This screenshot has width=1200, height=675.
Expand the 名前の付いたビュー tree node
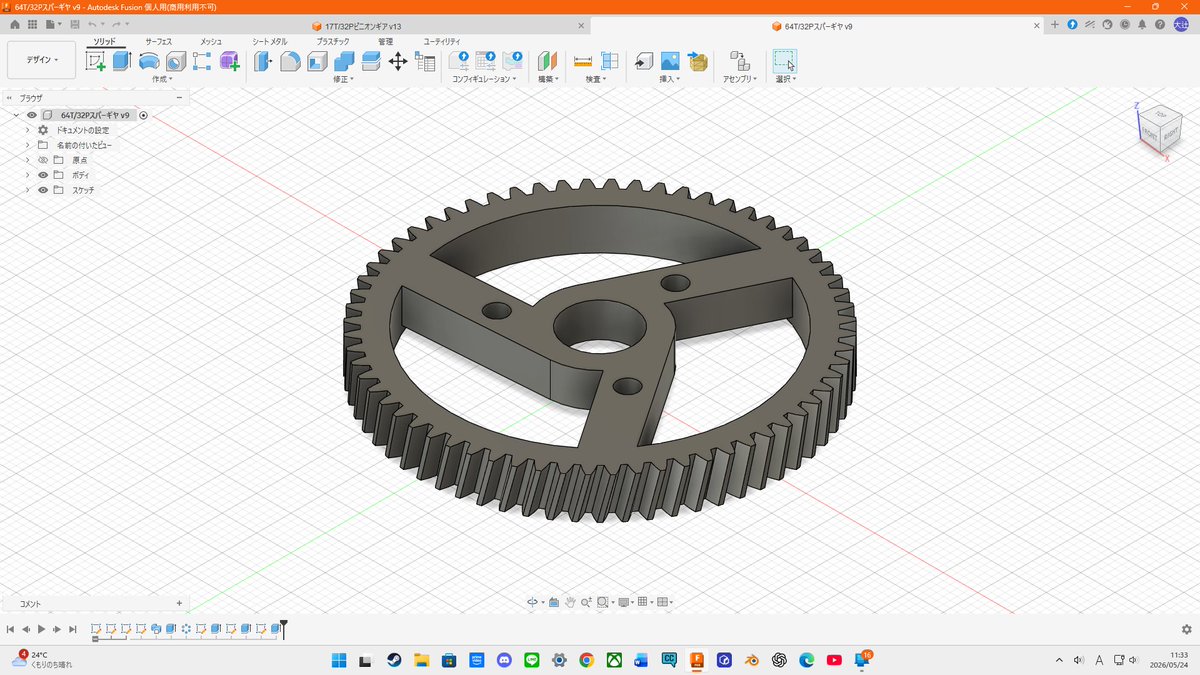(28, 145)
